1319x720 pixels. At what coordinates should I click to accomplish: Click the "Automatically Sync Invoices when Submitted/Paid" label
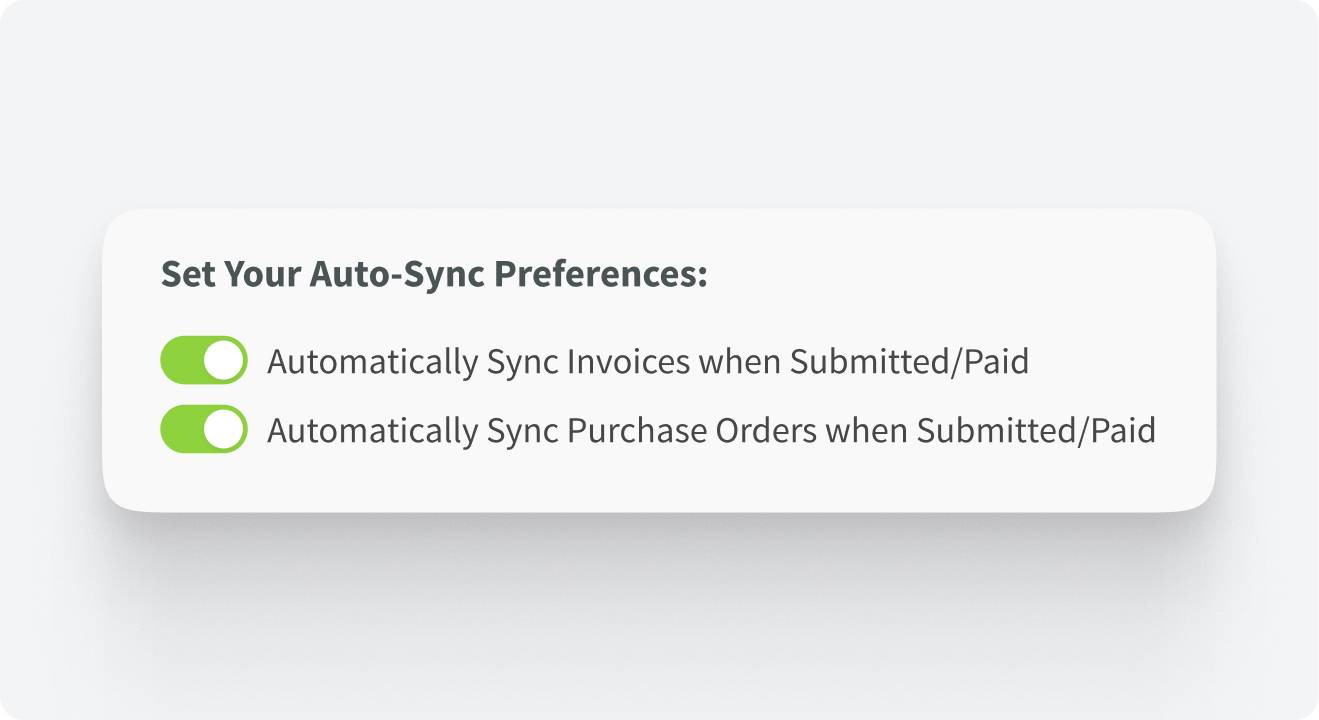[x=647, y=361]
